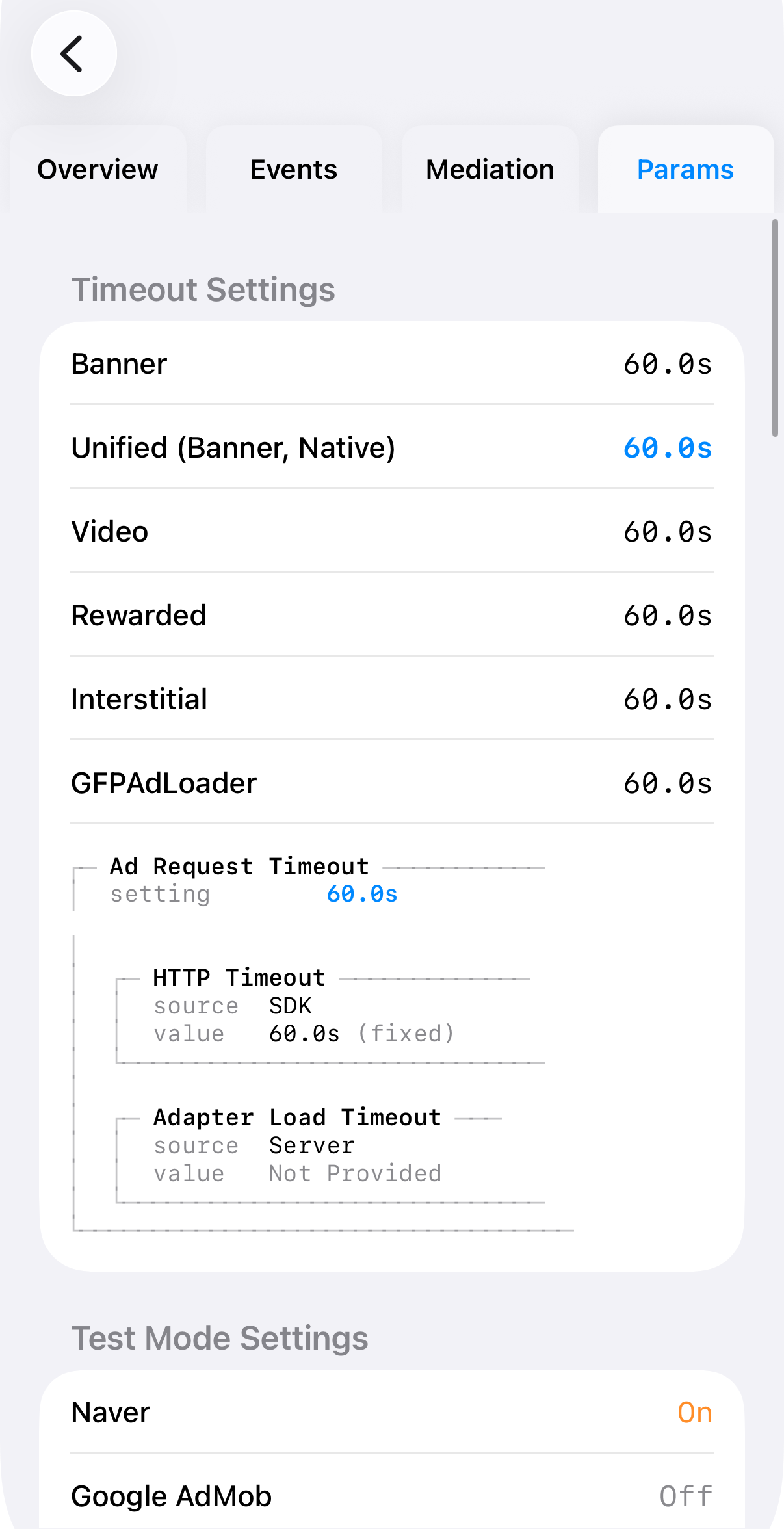
Task: Select the Video timeout row
Action: tap(391, 532)
